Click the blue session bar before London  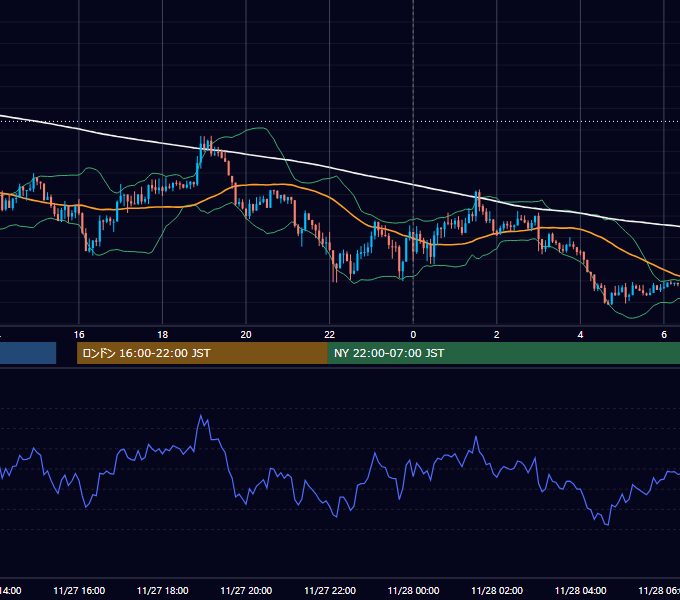point(28,353)
